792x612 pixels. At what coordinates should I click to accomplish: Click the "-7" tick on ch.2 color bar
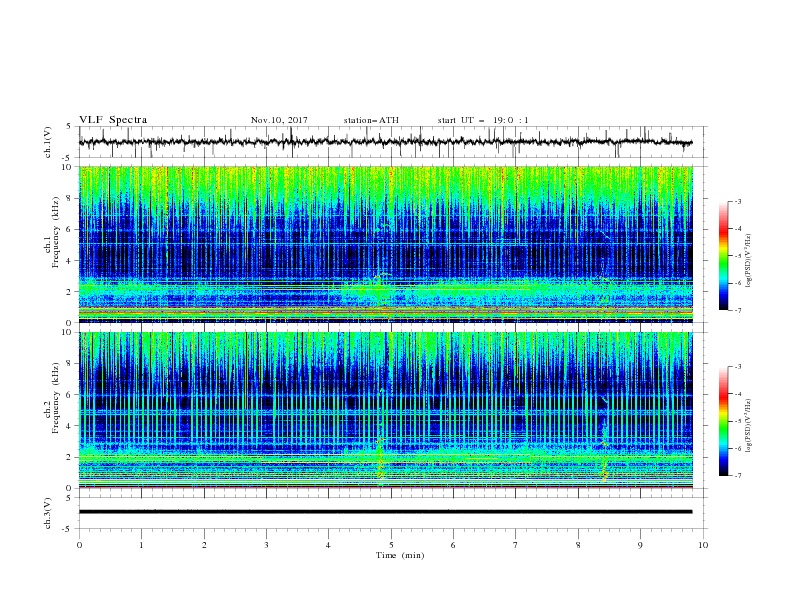[x=737, y=475]
